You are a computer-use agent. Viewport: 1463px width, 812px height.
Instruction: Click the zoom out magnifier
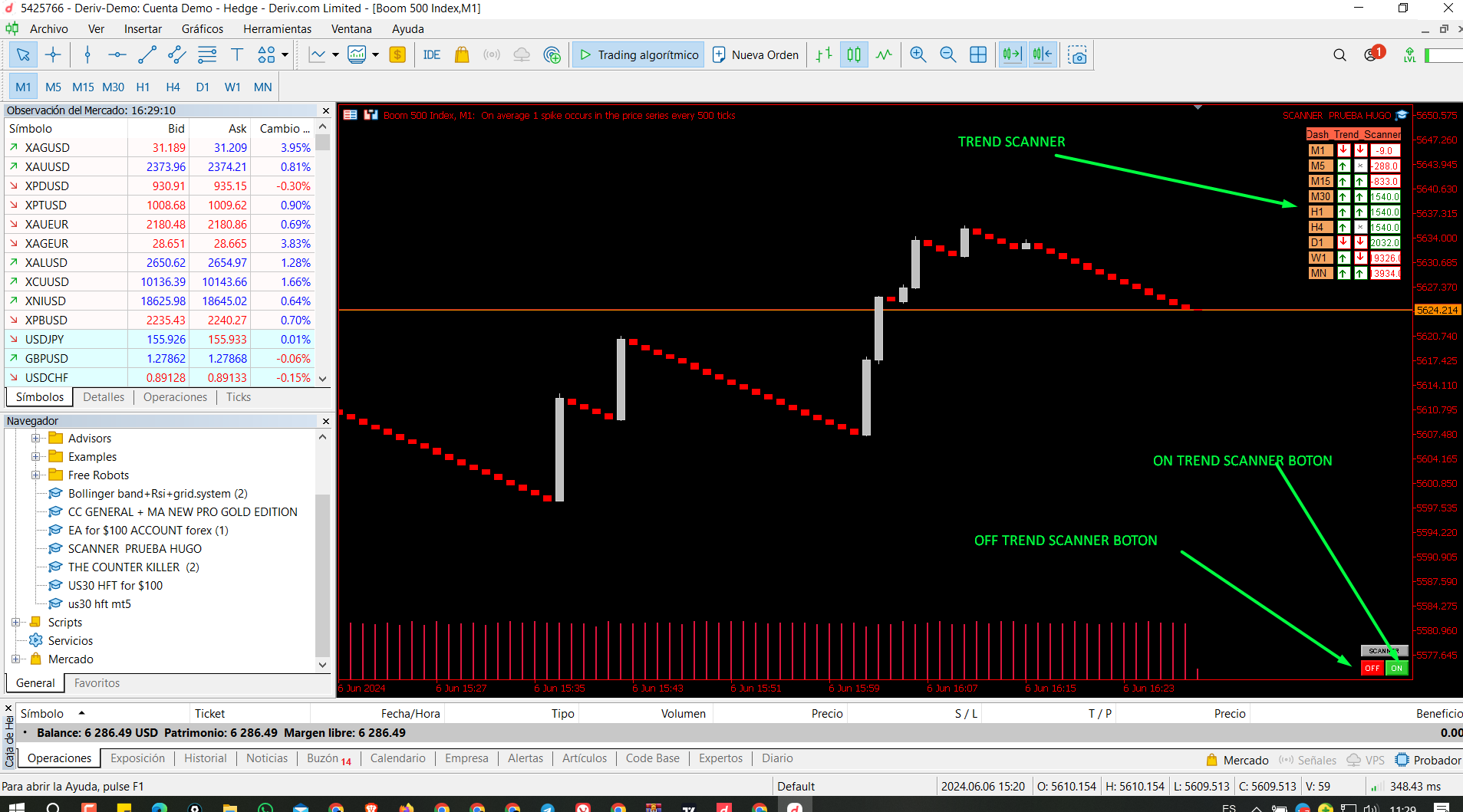[948, 55]
